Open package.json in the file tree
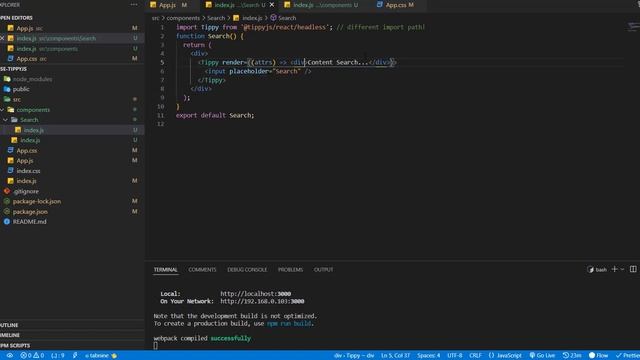 (x=30, y=211)
